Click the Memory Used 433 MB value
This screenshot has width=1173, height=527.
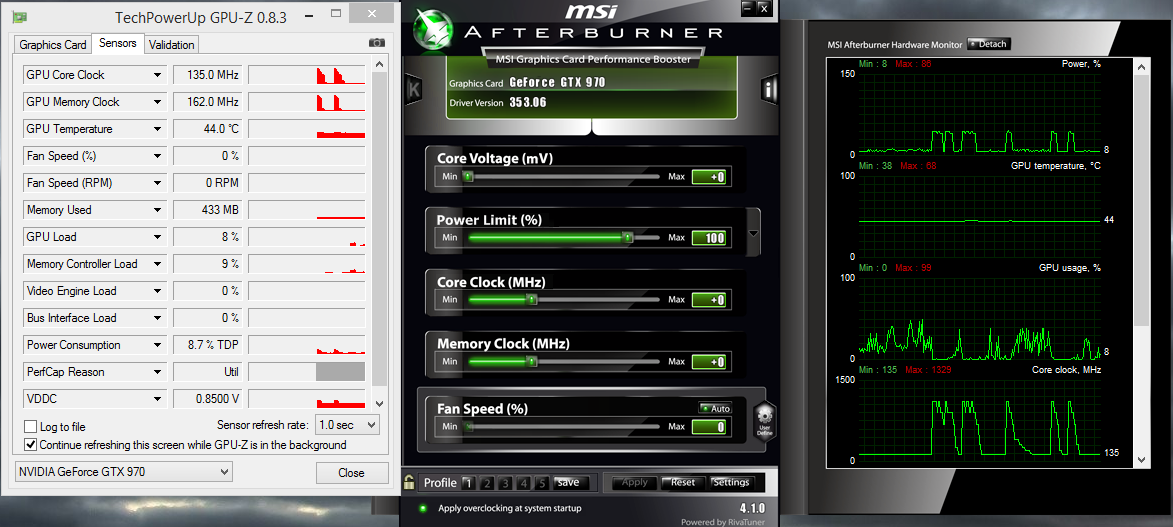tap(207, 210)
